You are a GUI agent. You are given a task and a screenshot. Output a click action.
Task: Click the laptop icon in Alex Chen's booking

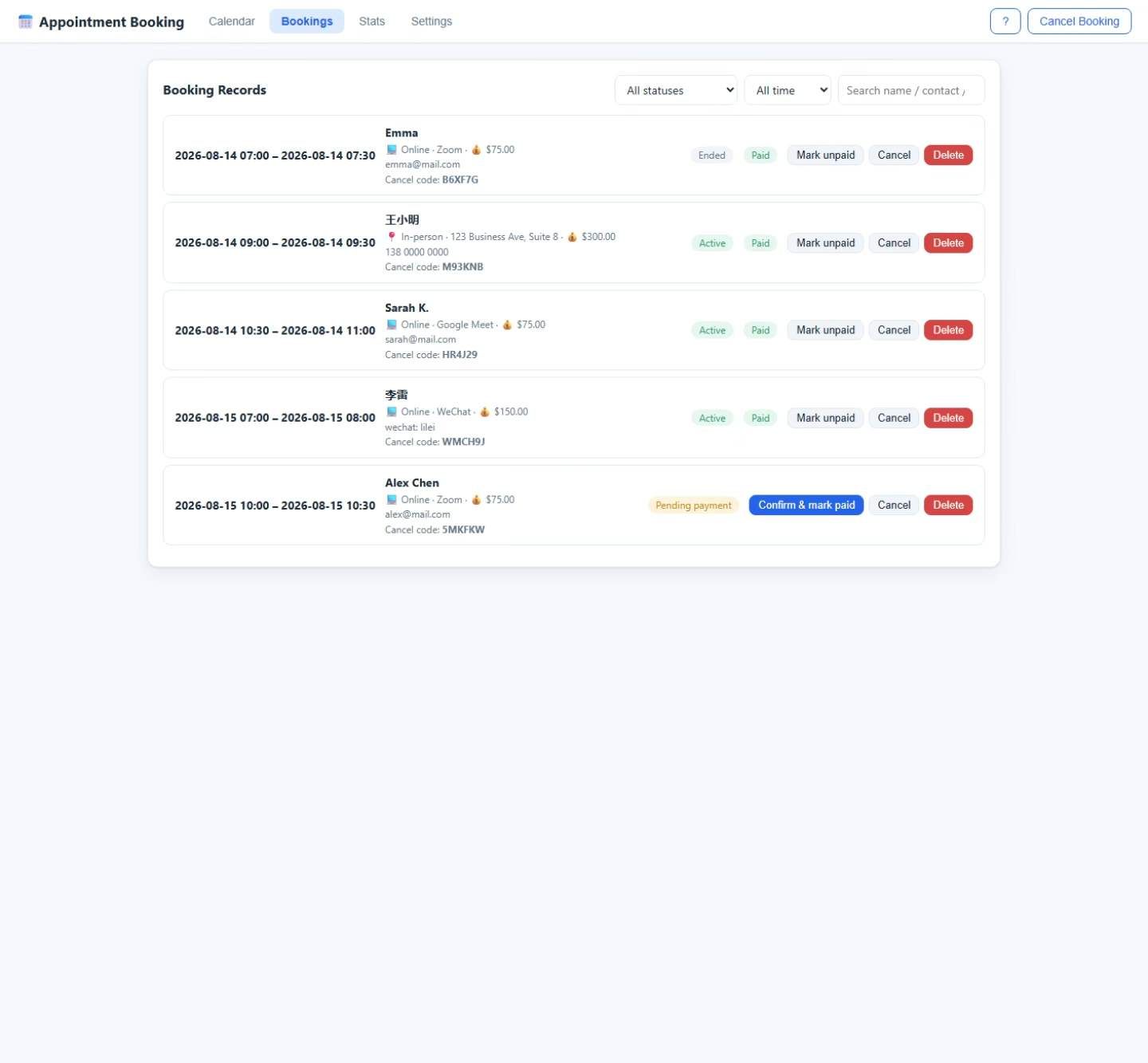point(391,499)
